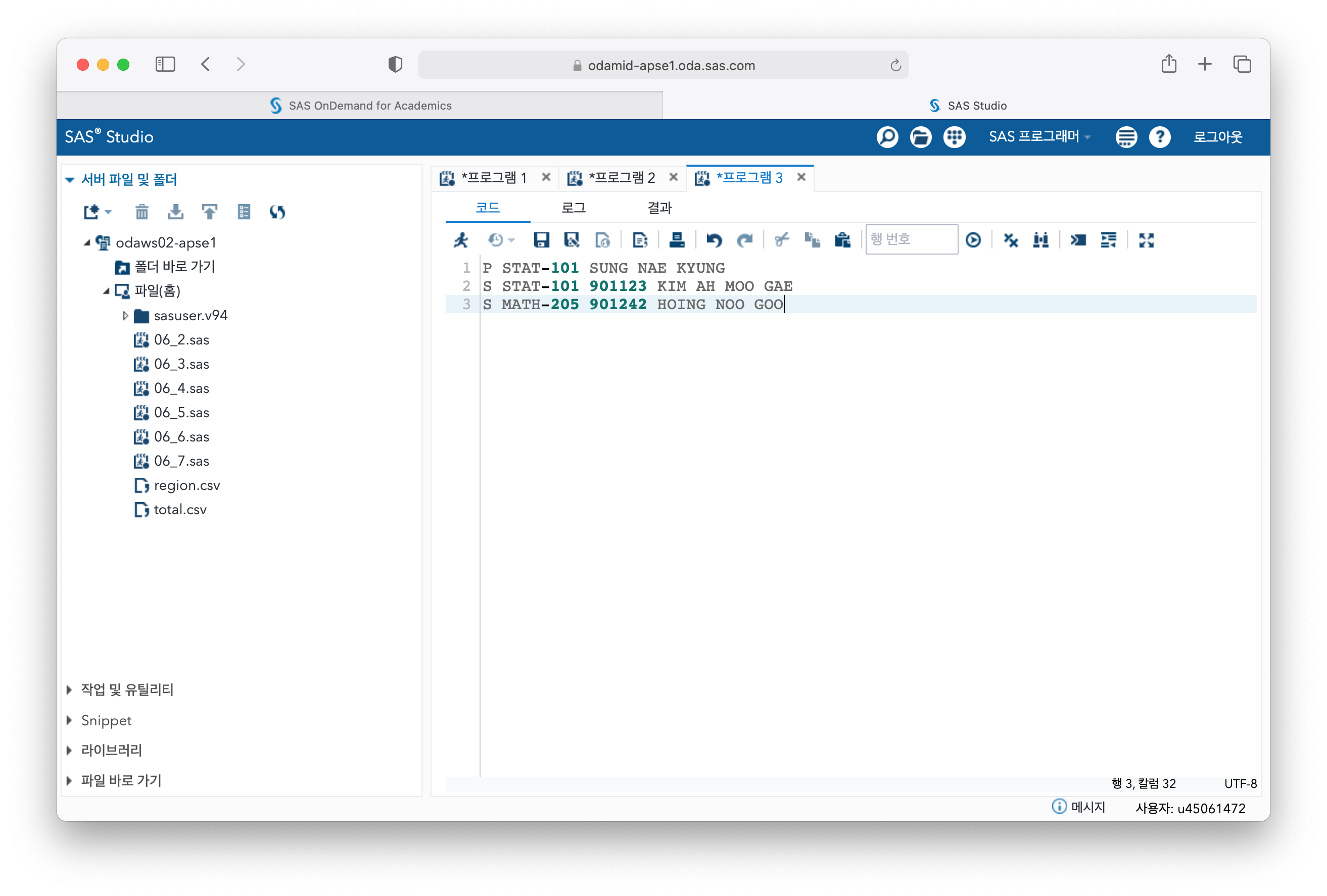This screenshot has height=896, width=1327.
Task: Open the 메시지 link in the status bar
Action: pyautogui.click(x=1087, y=807)
